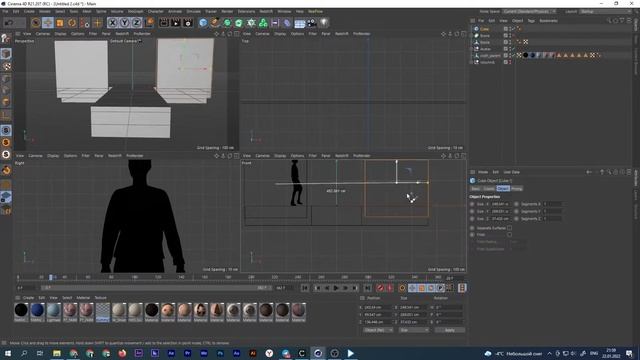Open the Size mode dropdown in Coordinates
Image resolution: width=640 pixels, height=360 pixels.
(413, 330)
